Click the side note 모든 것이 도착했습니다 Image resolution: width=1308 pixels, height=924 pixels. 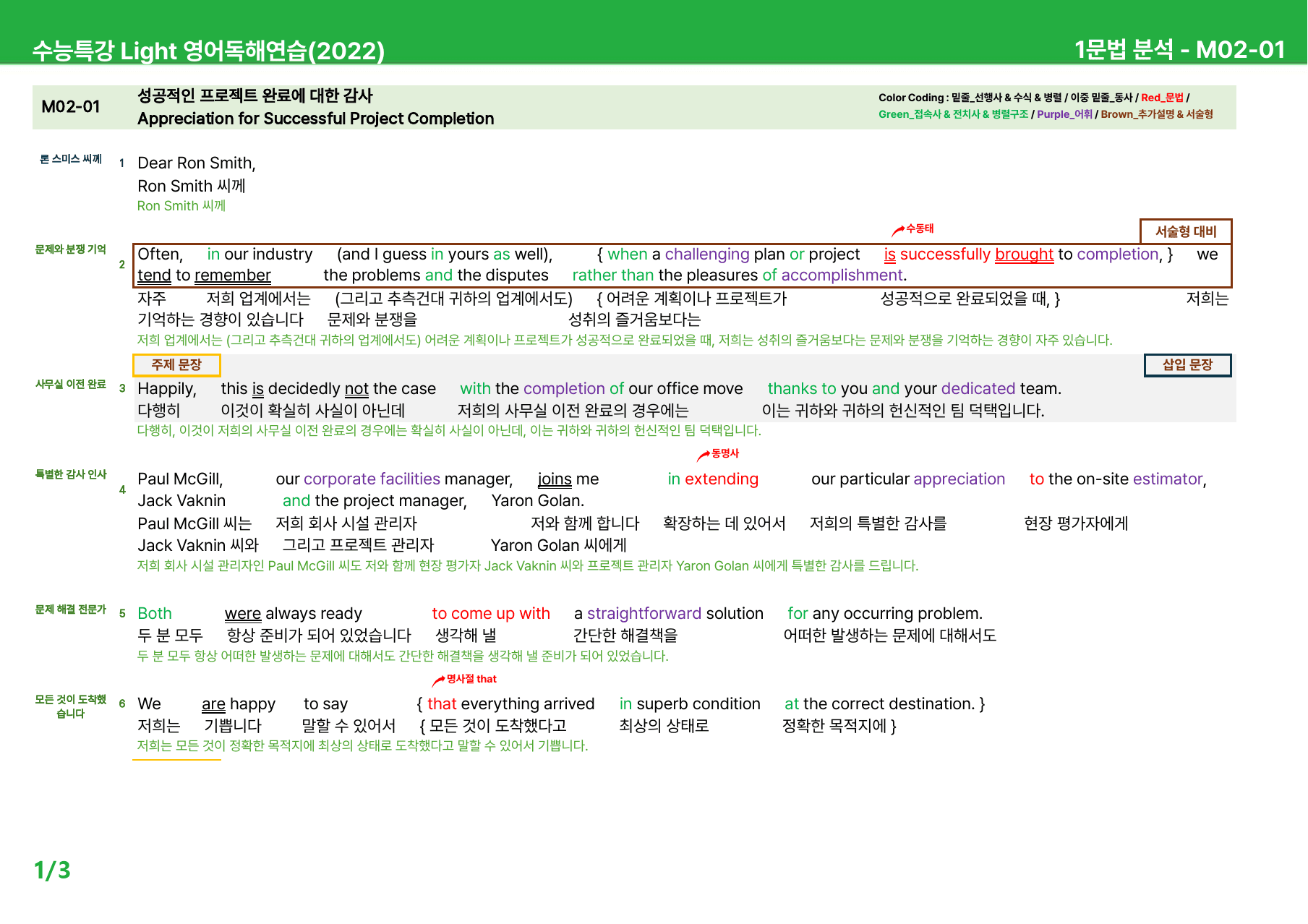(71, 706)
